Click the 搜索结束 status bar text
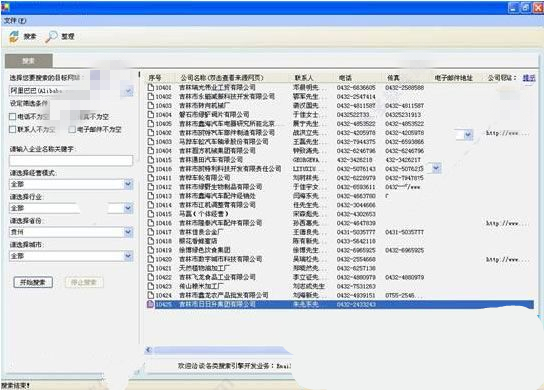This screenshot has width=544, height=390. 15,385
